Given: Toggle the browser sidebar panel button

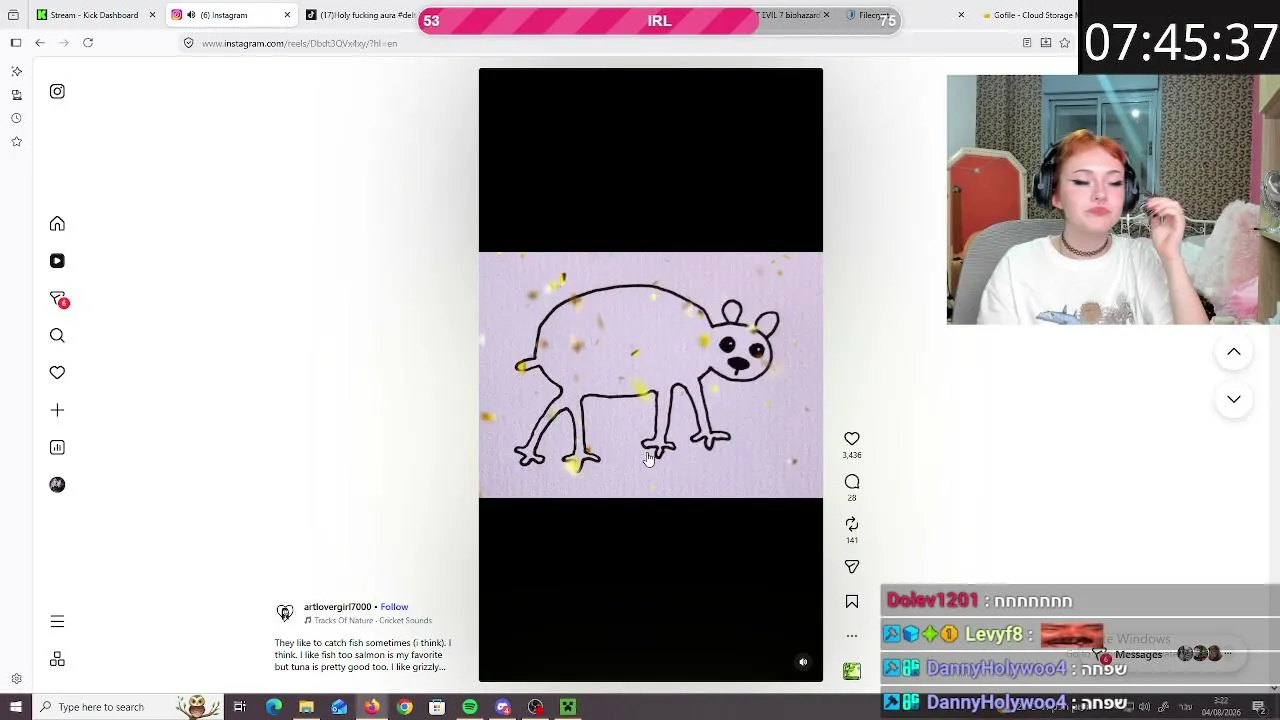Looking at the screenshot, I should pyautogui.click(x=16, y=43).
